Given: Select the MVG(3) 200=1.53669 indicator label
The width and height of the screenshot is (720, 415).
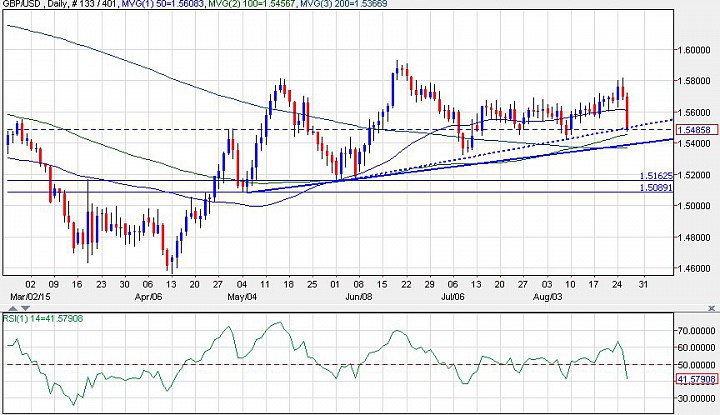Looking at the screenshot, I should coord(344,4).
